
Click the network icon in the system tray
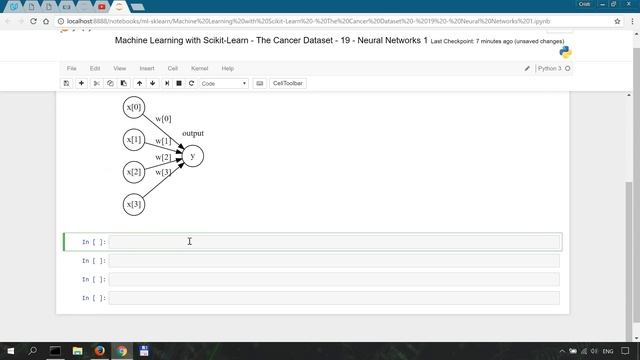pos(584,351)
